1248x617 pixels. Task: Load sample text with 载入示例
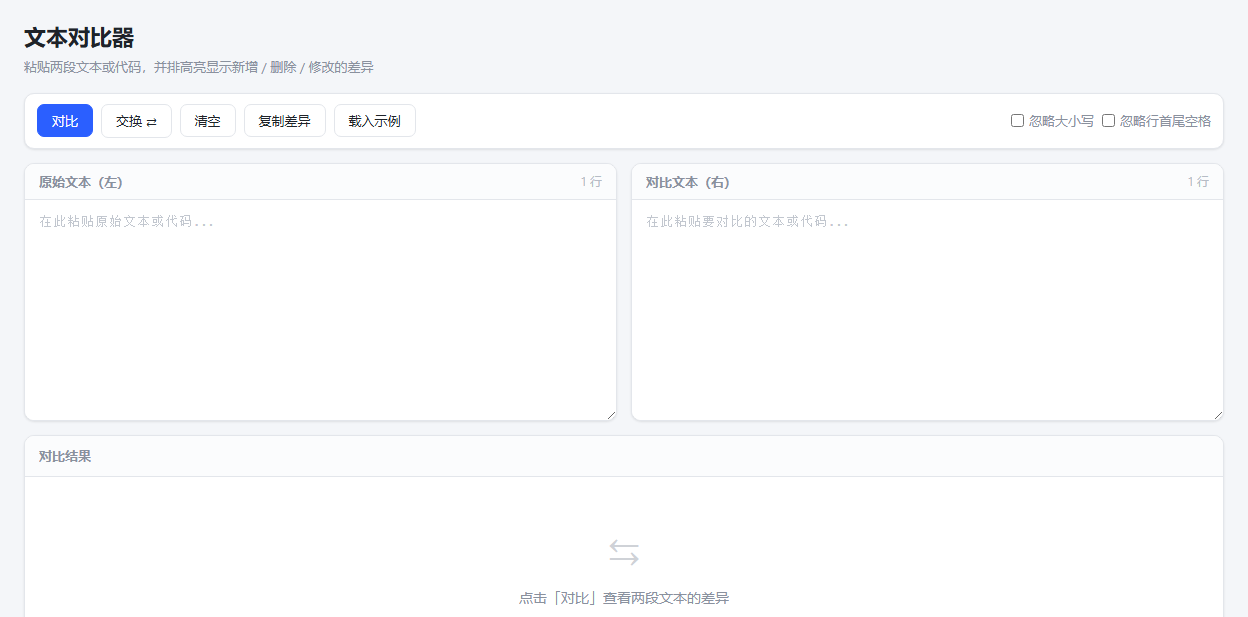(x=375, y=121)
